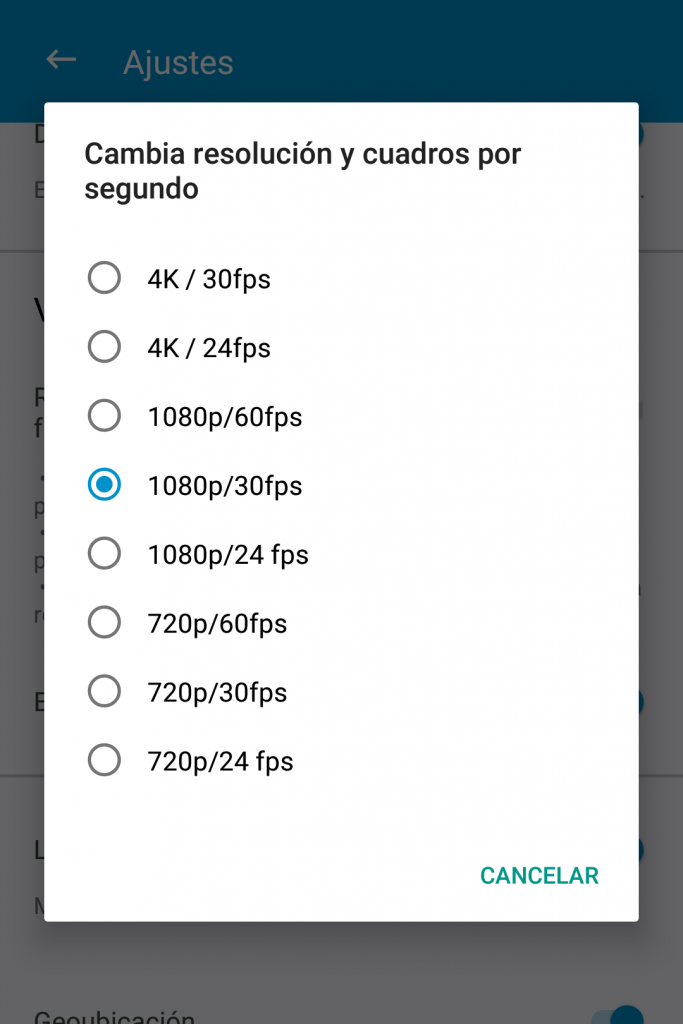The height and width of the screenshot is (1024, 683).
Task: Tap the "720p/24 fps" label text
Action: 220,762
